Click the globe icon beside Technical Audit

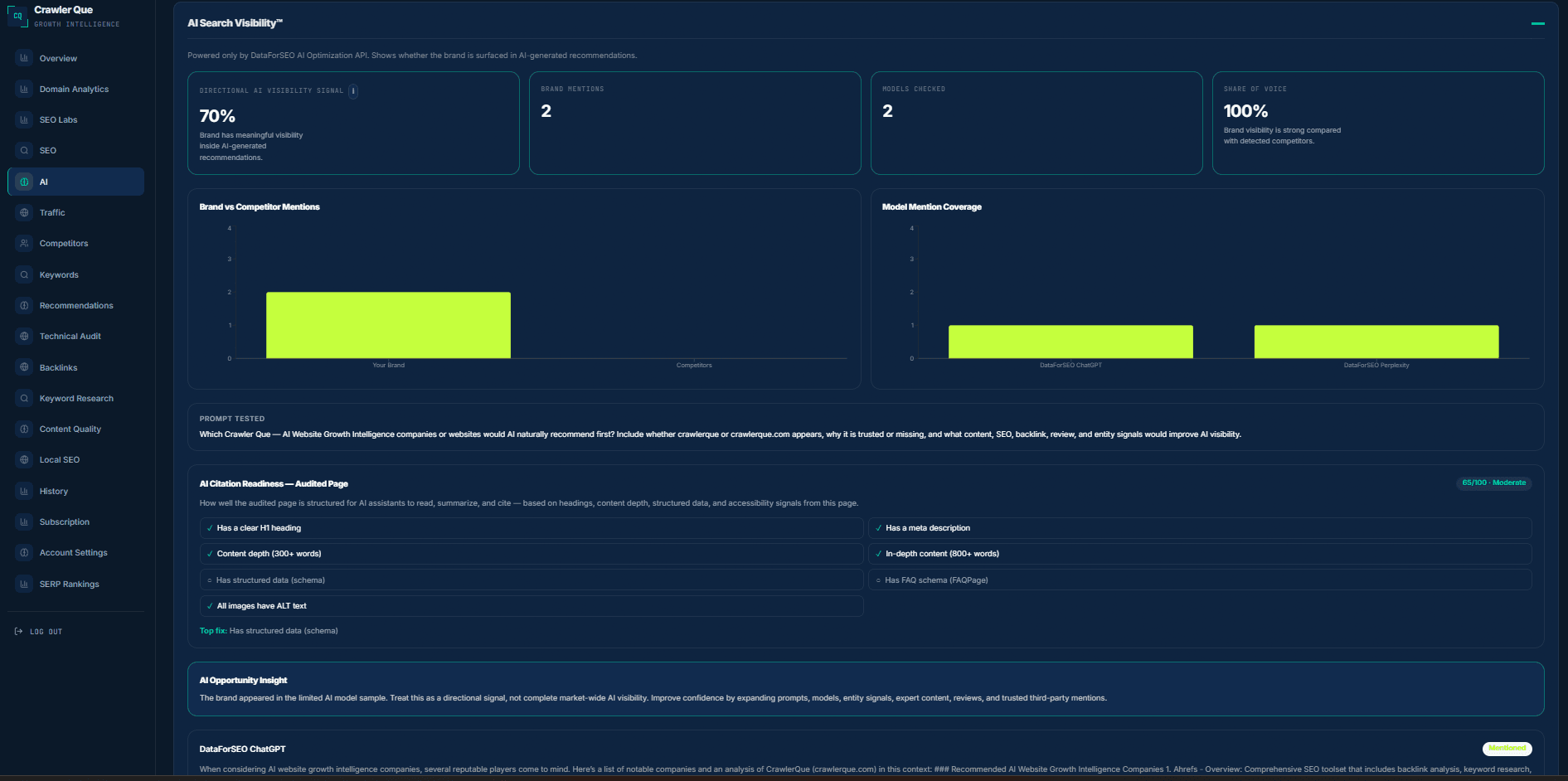[24, 336]
